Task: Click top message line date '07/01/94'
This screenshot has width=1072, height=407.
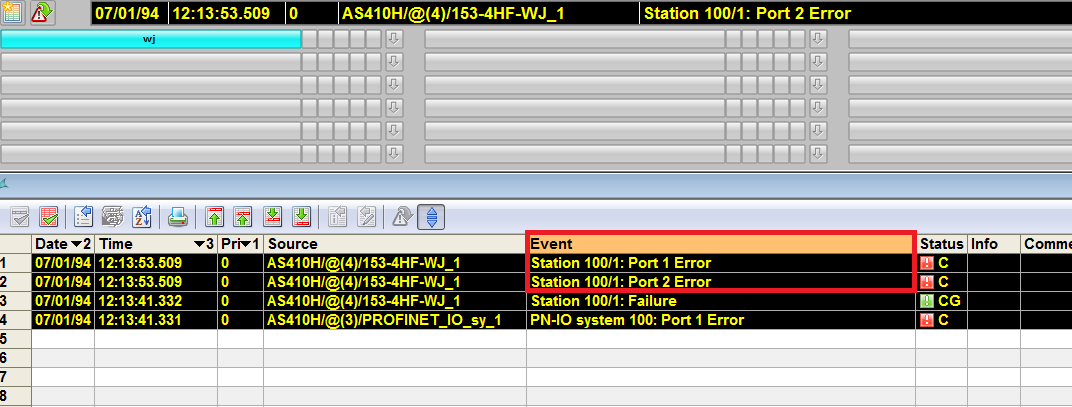Action: coord(130,13)
